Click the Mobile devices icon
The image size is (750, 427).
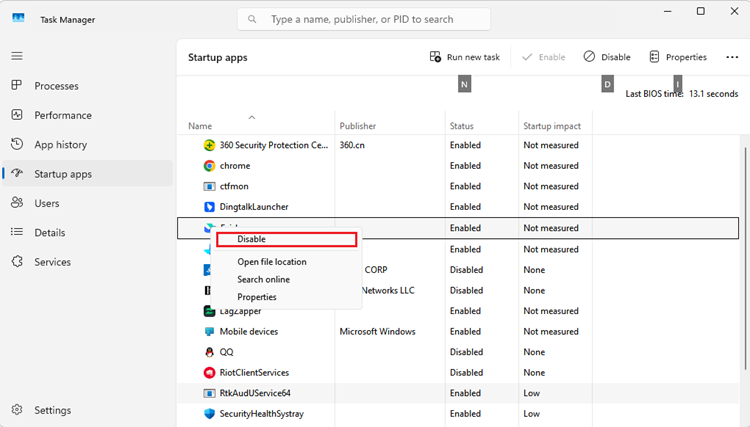point(209,331)
